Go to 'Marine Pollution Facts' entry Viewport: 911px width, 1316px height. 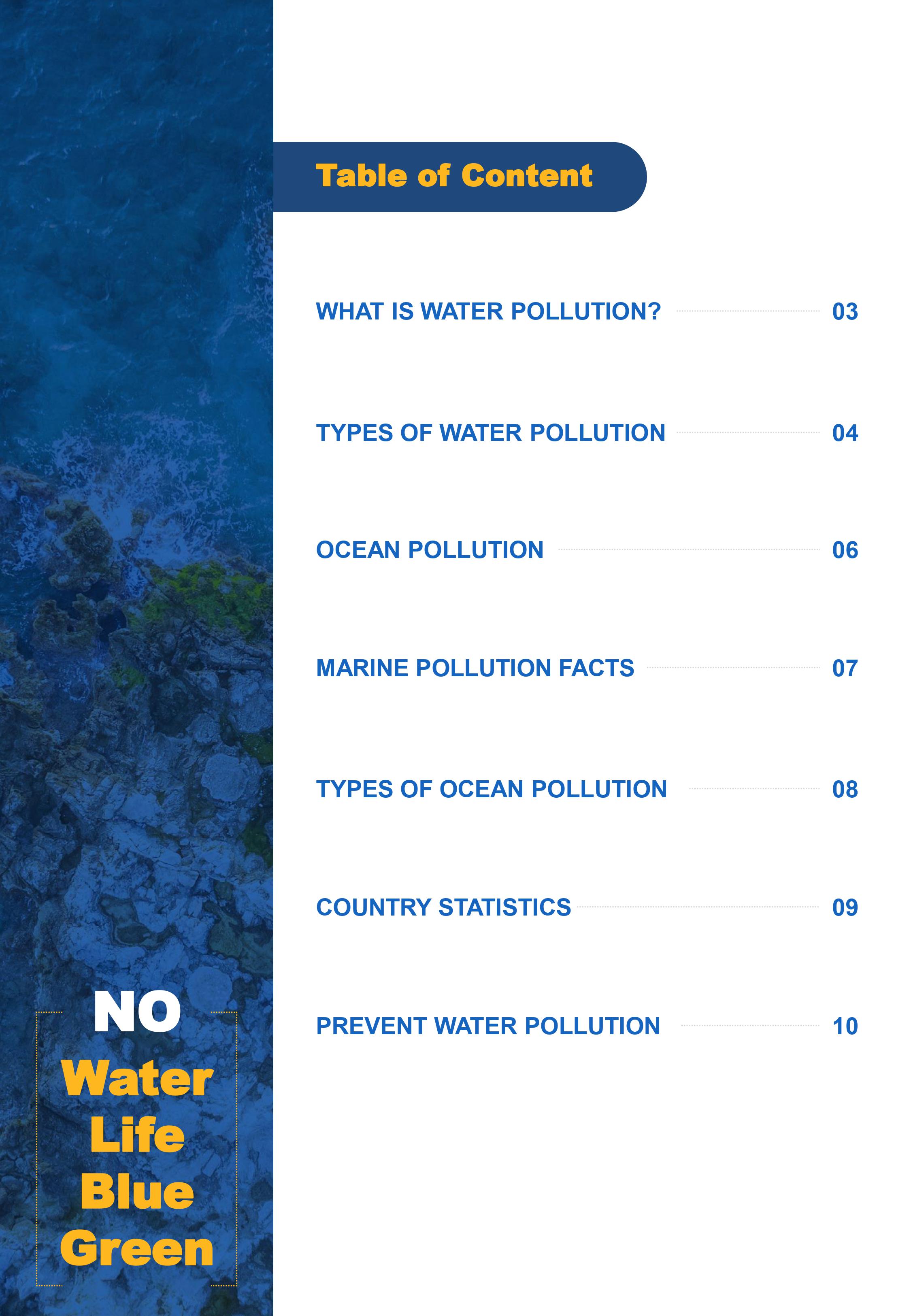click(x=475, y=668)
